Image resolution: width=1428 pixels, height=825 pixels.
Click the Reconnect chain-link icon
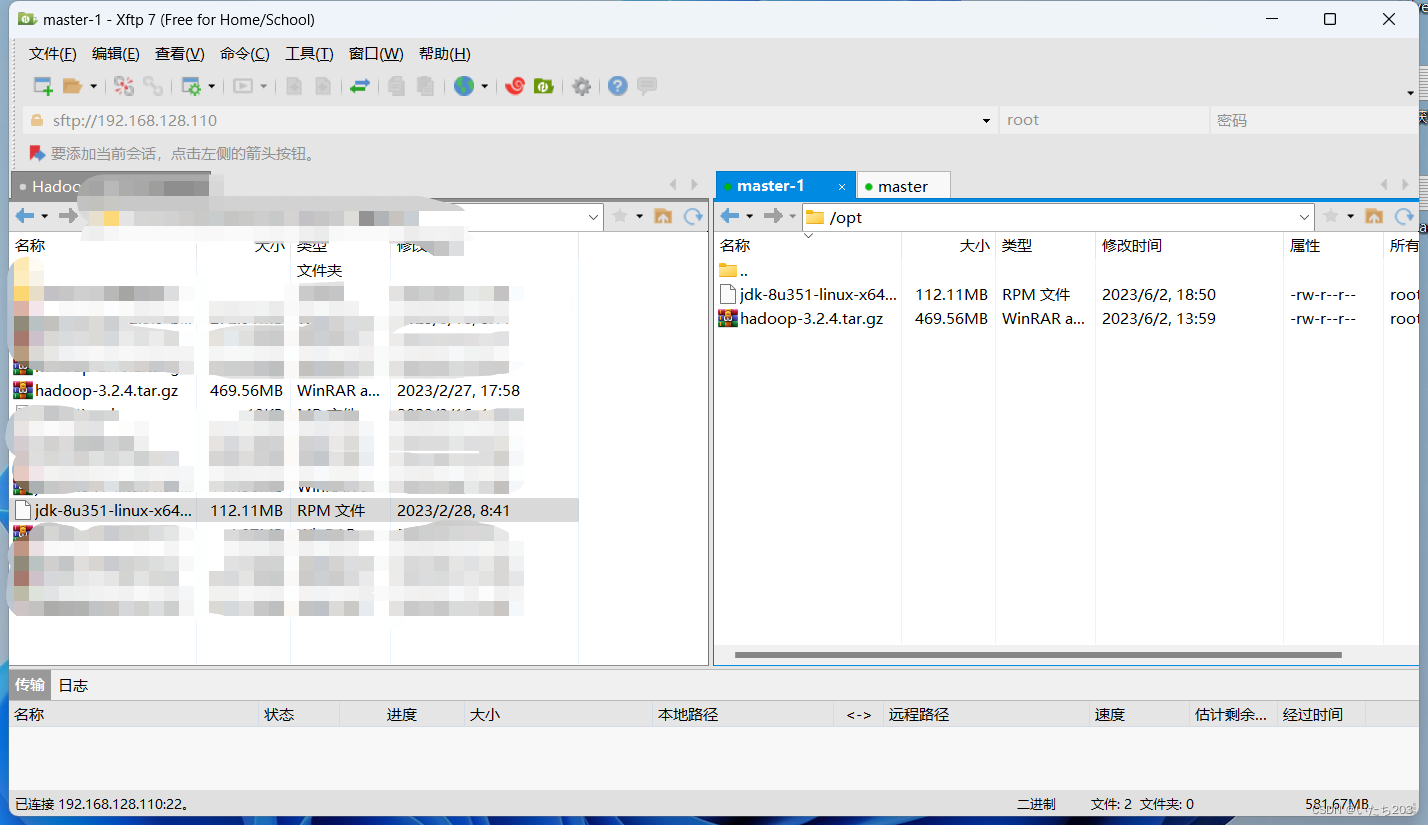[153, 86]
